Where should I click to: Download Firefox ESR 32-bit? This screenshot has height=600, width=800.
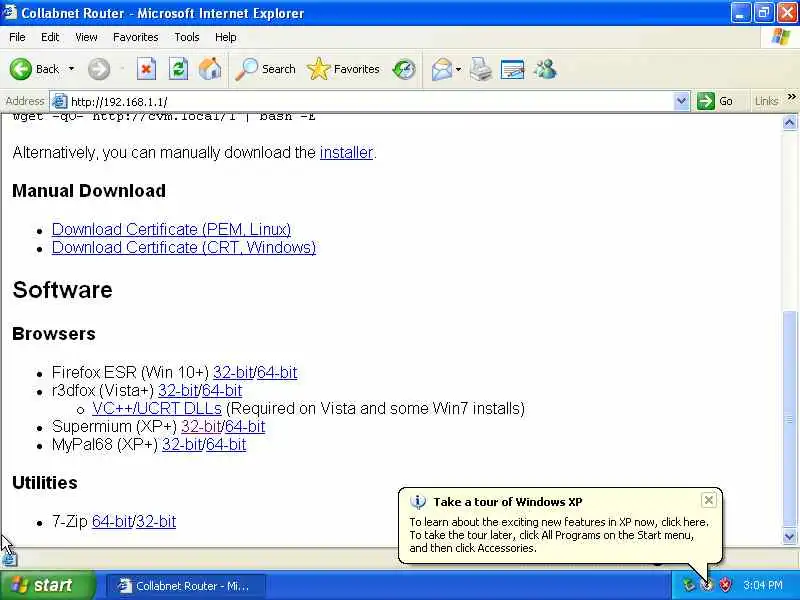click(x=233, y=372)
